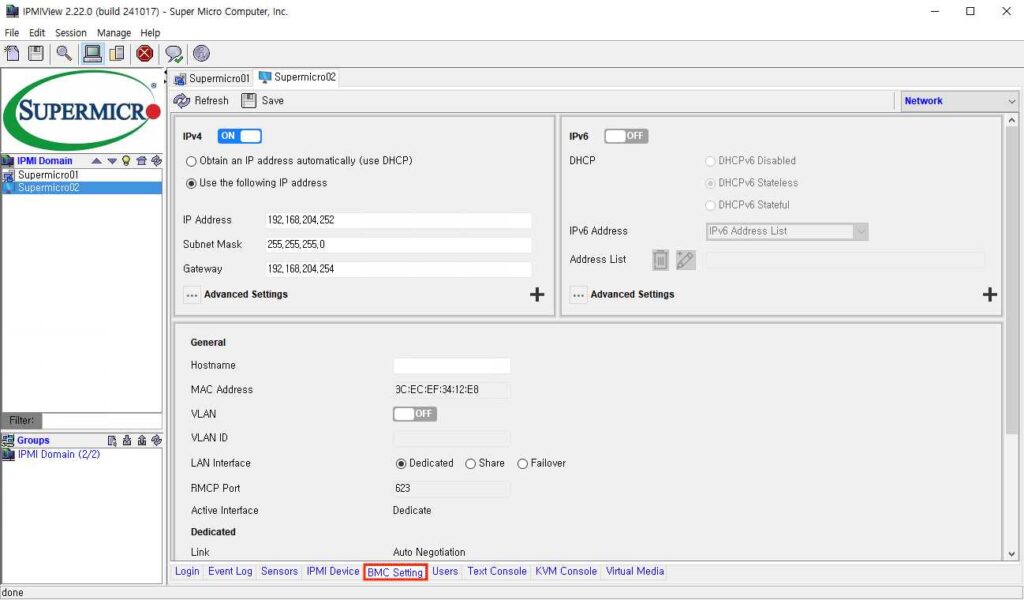Open the Network section dropdown
The image size is (1024, 600).
(959, 101)
